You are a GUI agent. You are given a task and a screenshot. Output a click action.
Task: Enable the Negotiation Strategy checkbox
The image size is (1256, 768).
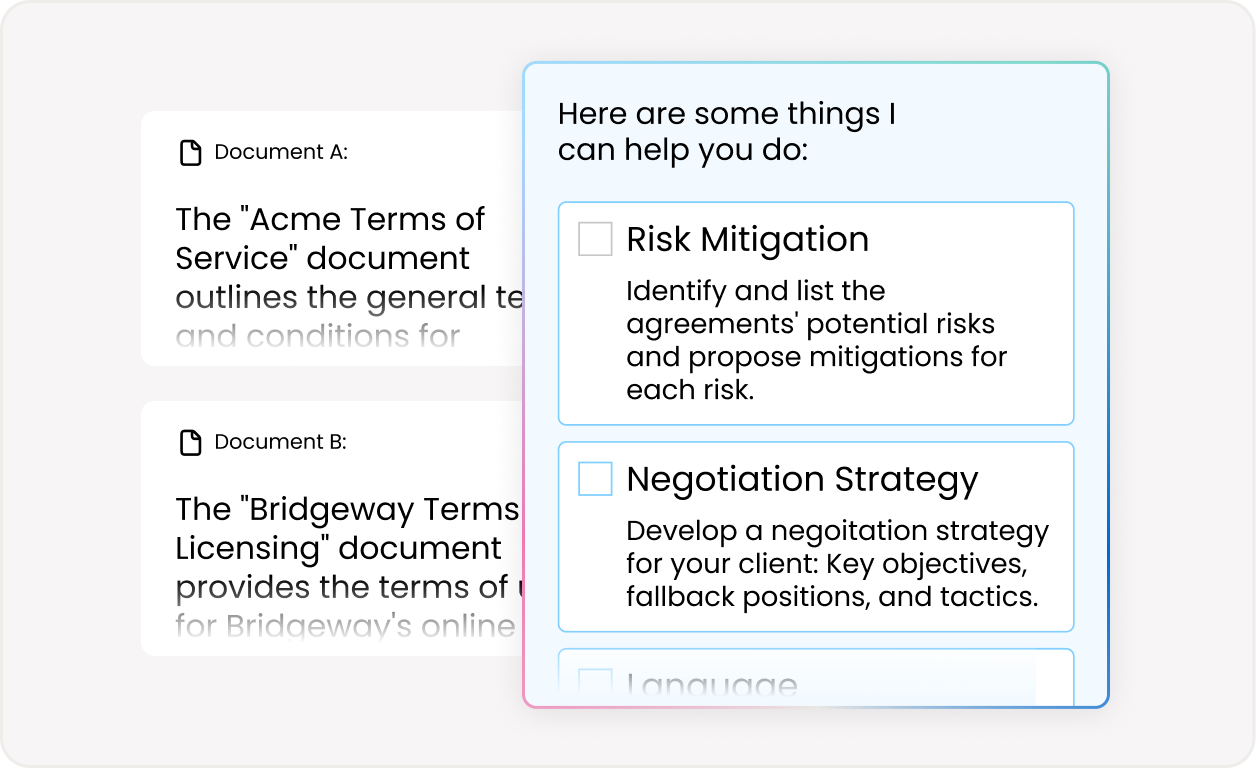595,479
